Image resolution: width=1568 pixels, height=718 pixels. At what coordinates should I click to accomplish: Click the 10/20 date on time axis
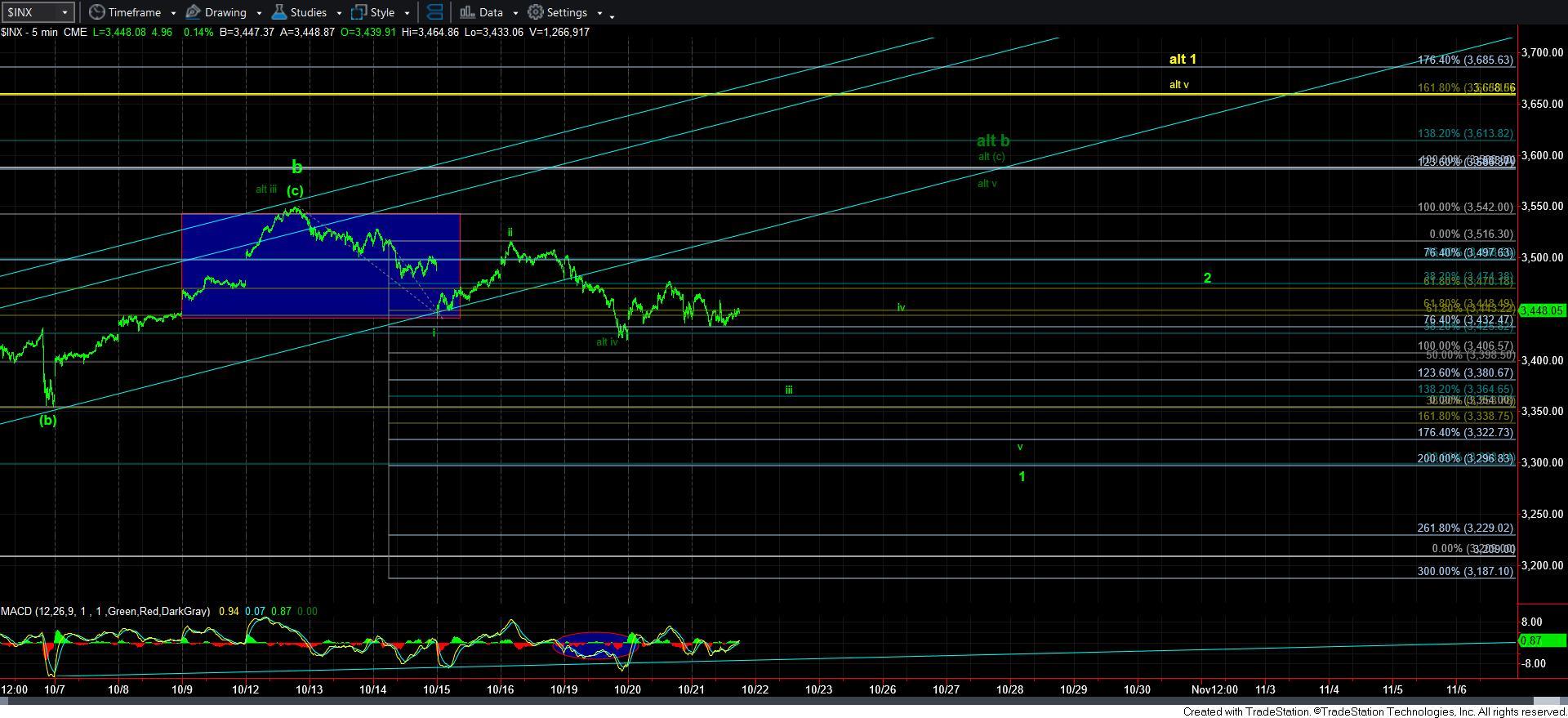point(627,689)
